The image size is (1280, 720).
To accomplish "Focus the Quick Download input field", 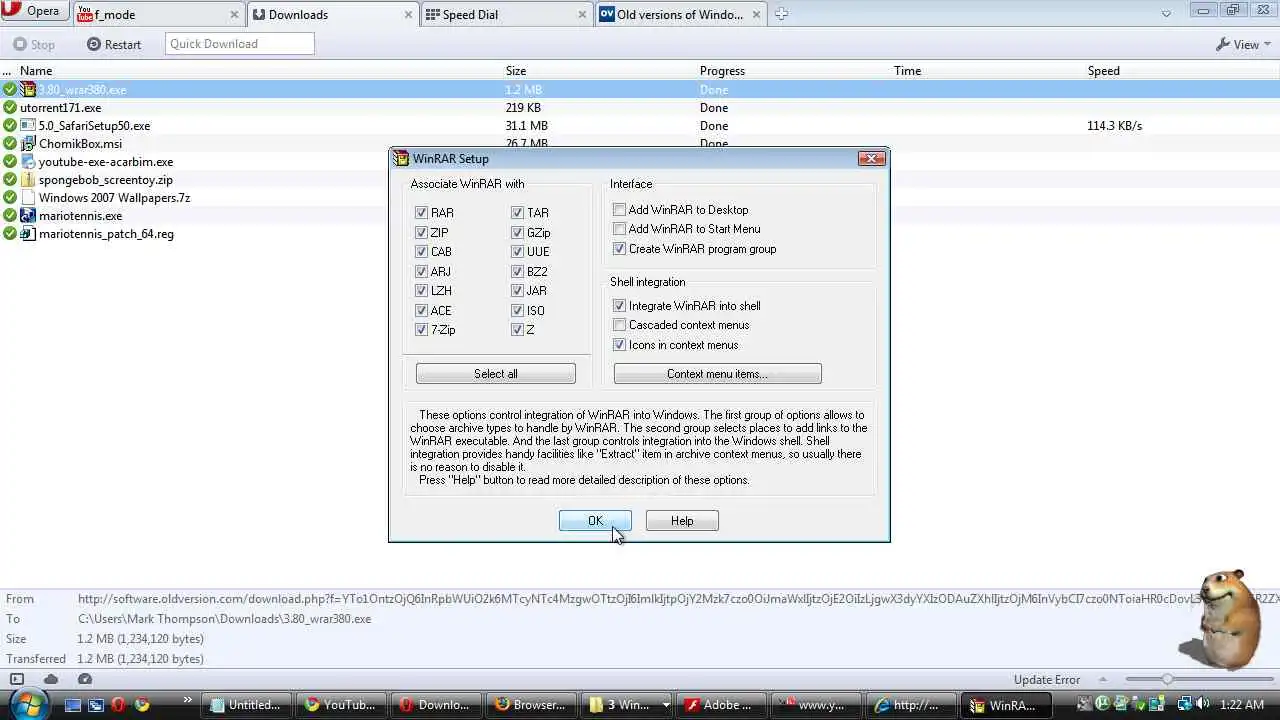I will 240,44.
